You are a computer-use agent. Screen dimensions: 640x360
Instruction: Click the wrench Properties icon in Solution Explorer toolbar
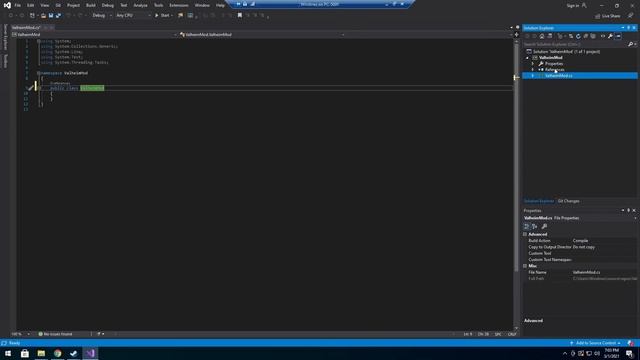(x=611, y=36)
